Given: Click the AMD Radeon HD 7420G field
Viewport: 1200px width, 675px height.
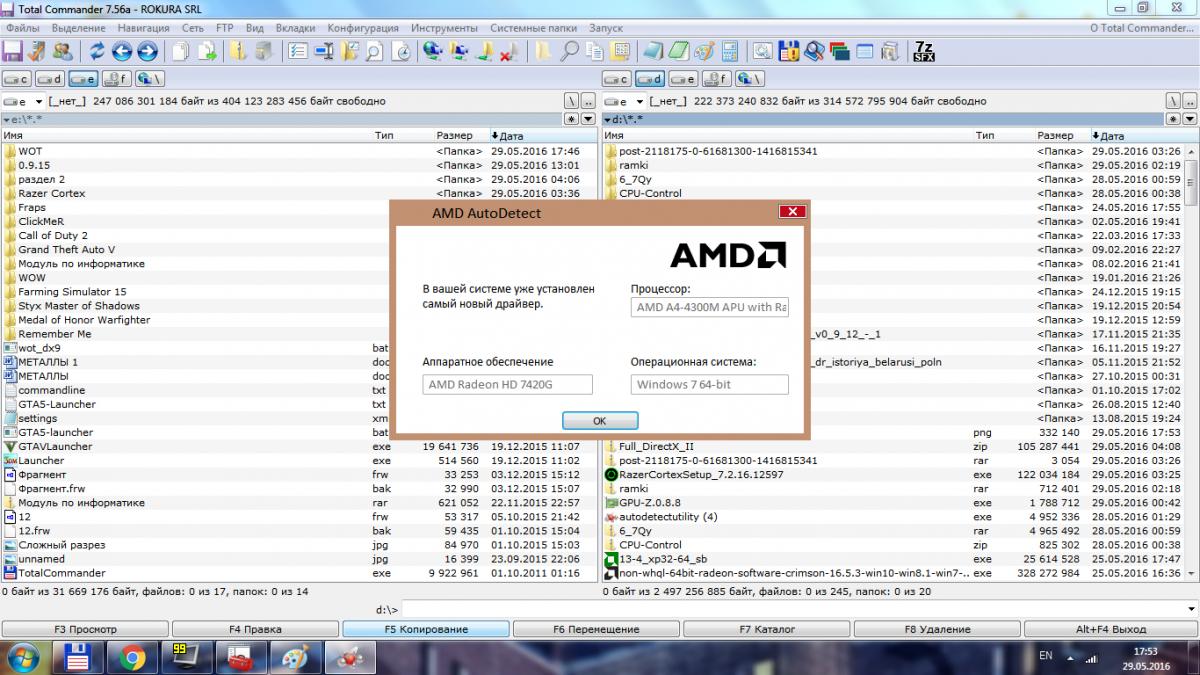Looking at the screenshot, I should click(507, 385).
